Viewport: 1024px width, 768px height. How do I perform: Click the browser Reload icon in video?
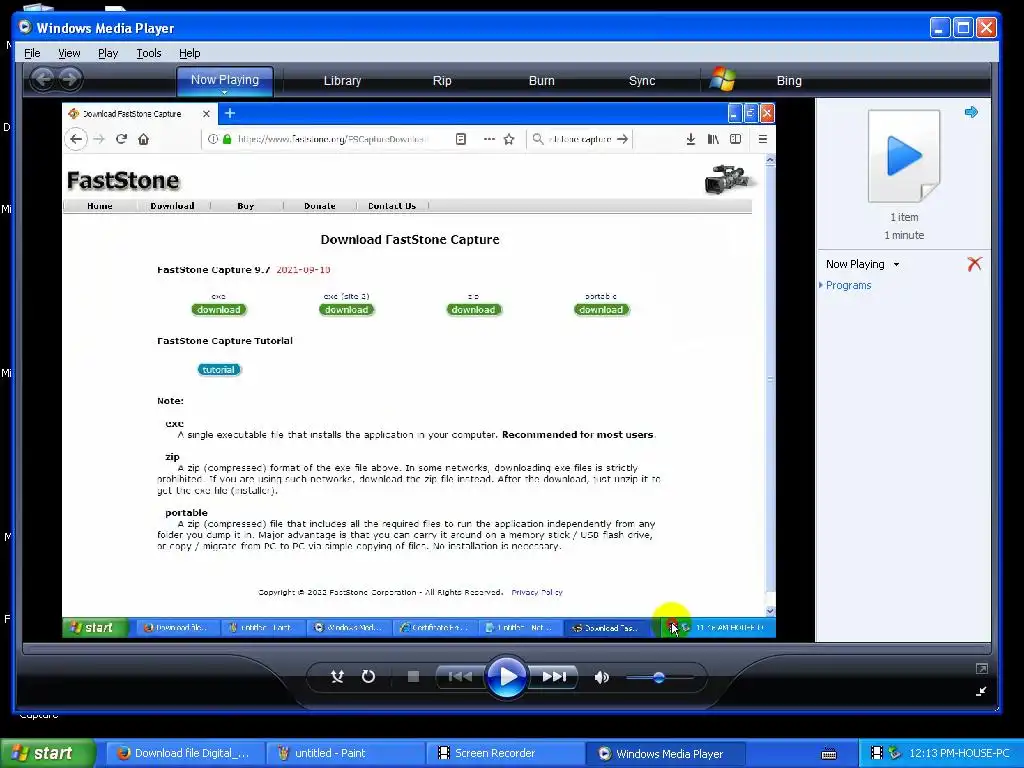coord(121,139)
